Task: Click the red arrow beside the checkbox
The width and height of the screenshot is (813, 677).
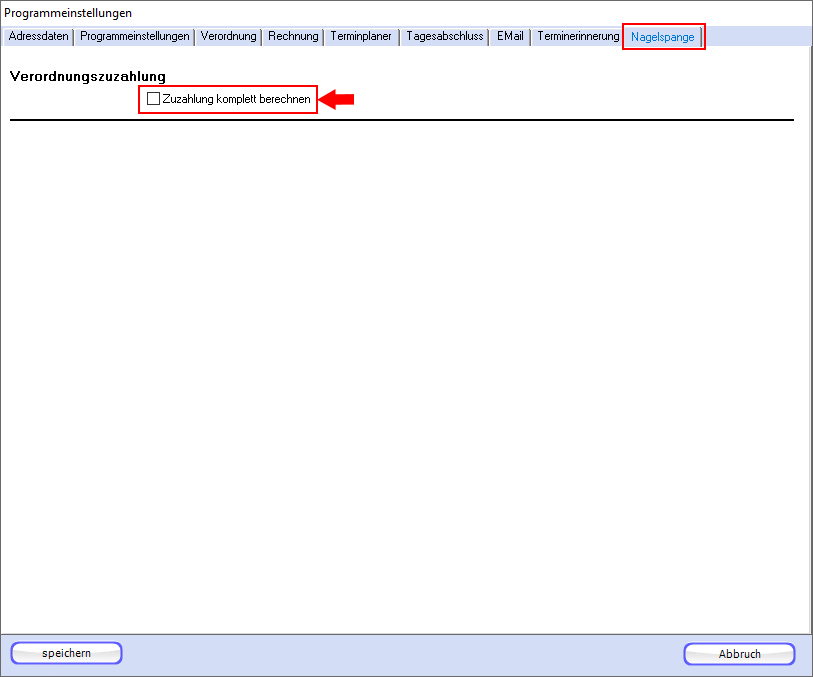Action: 338,99
